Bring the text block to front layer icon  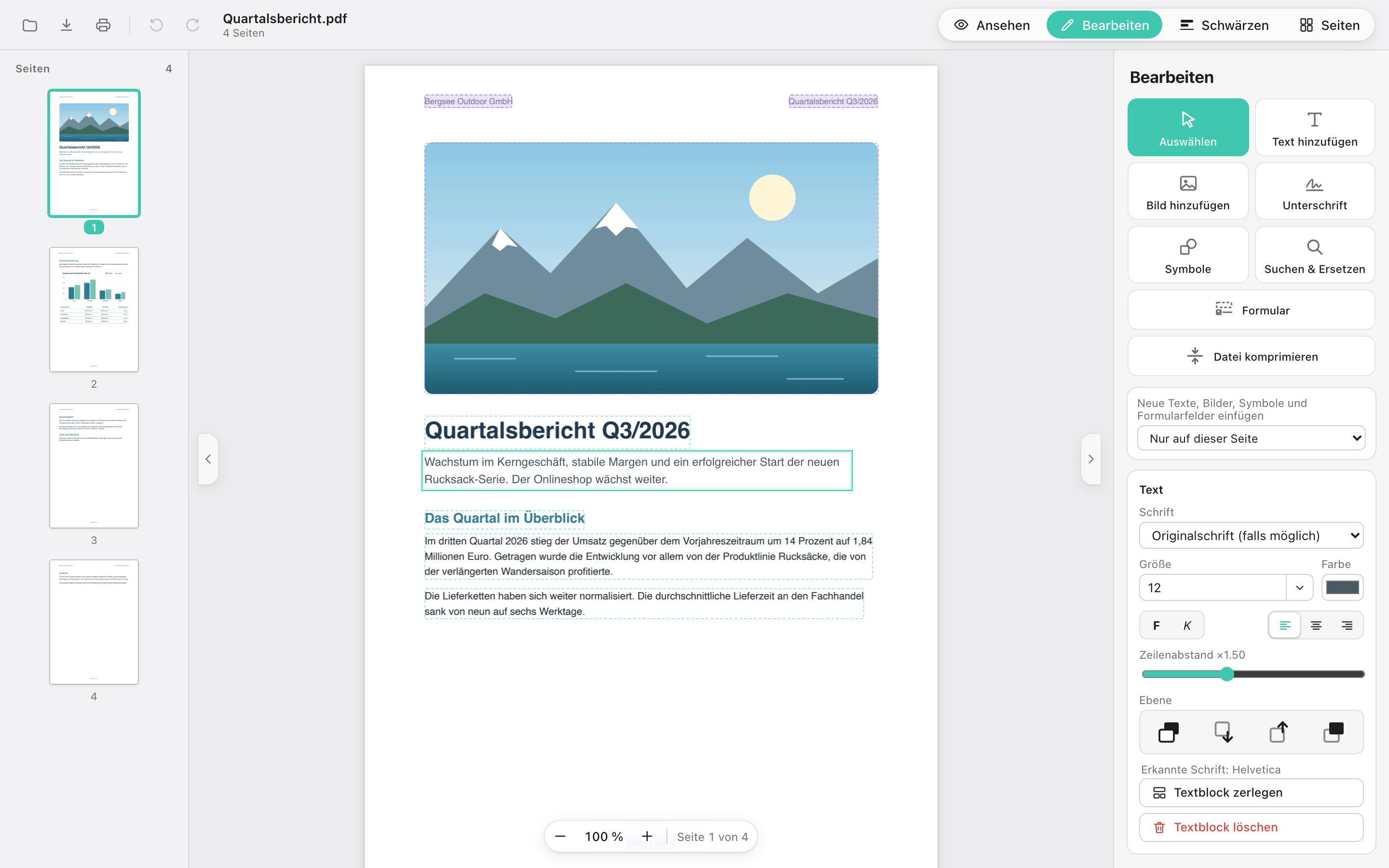(x=1333, y=732)
